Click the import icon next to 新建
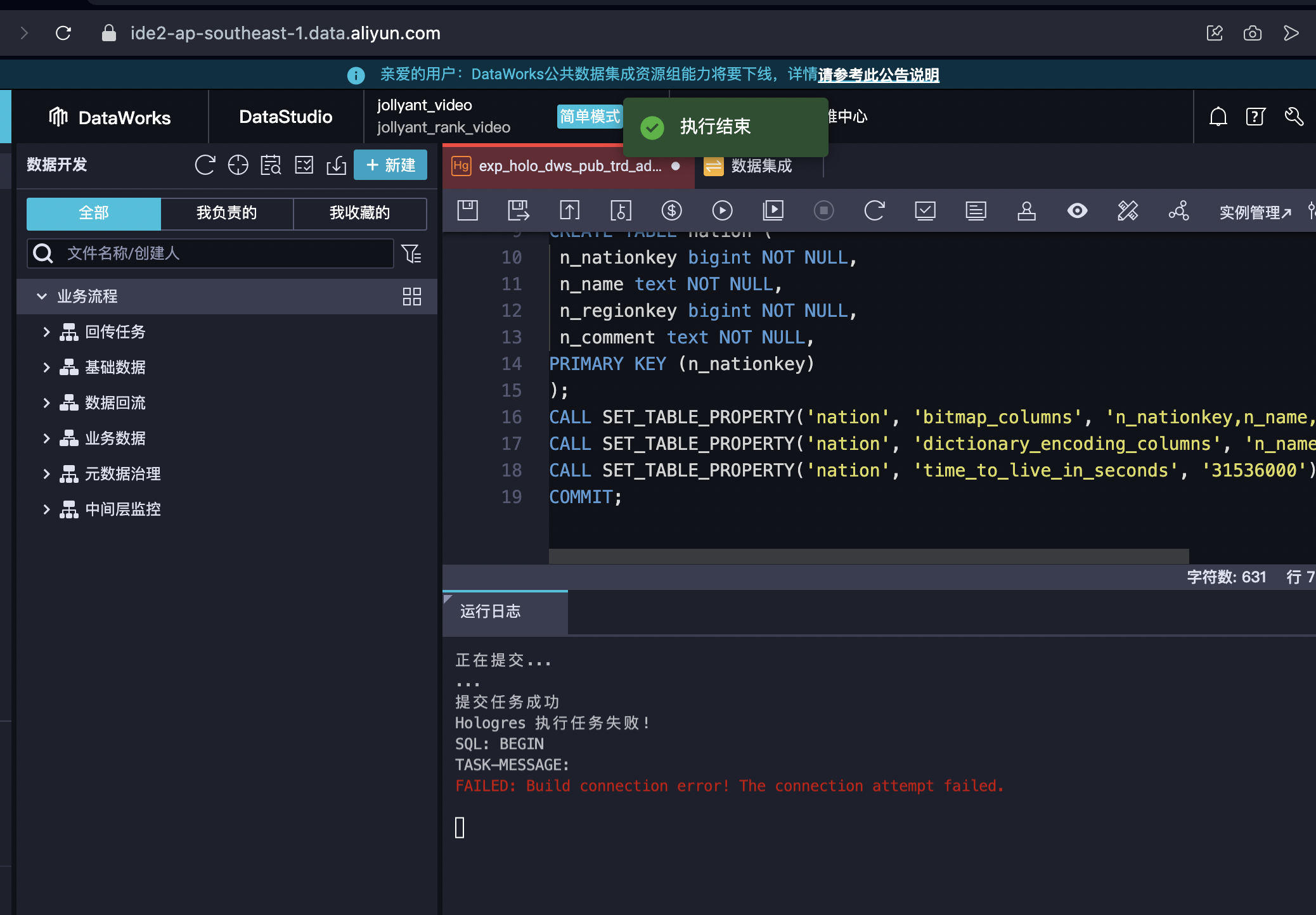 tap(337, 165)
